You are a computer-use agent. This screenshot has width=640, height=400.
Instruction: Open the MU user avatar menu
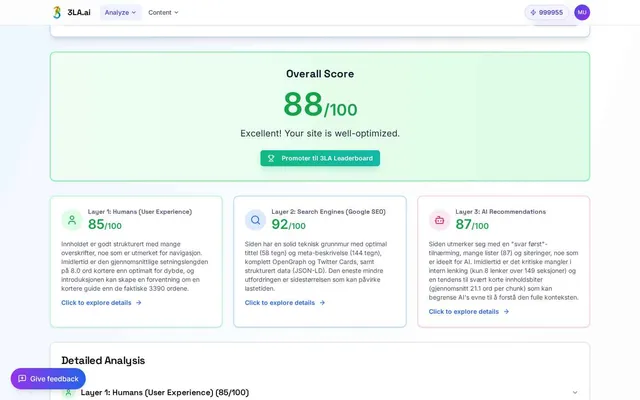click(x=582, y=12)
